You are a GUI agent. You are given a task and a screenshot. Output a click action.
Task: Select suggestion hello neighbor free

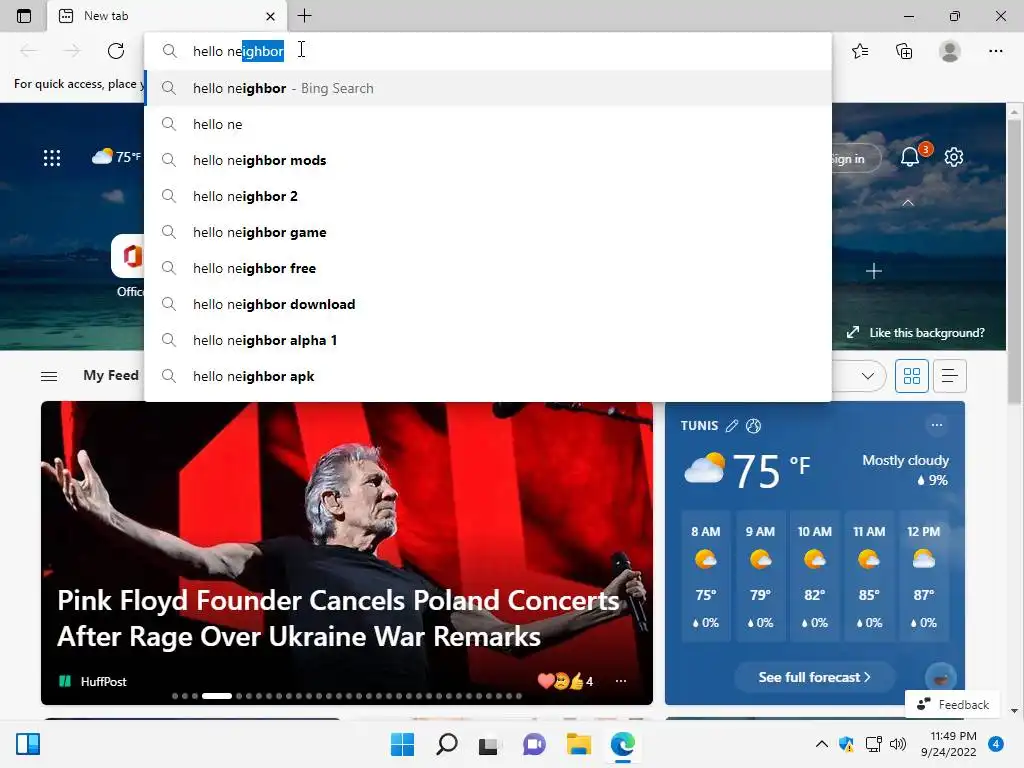pos(488,268)
